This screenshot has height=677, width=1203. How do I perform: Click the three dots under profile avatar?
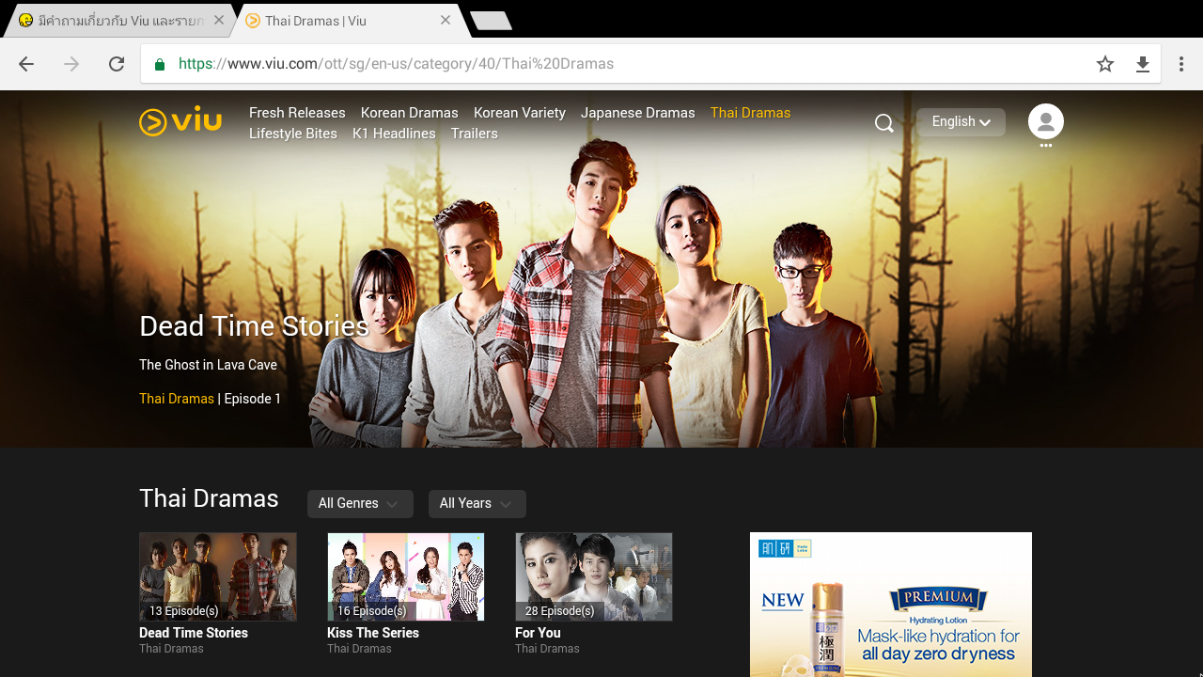(1046, 146)
